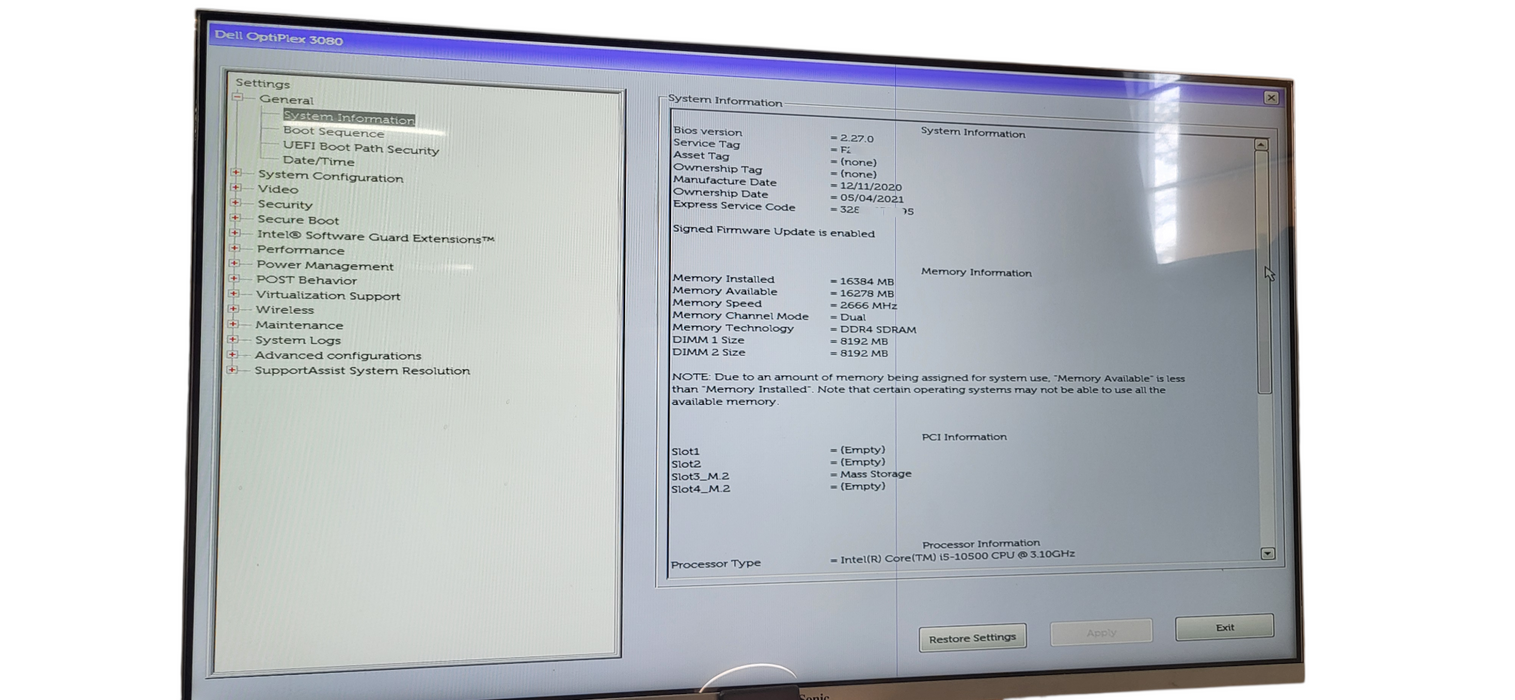Expand the System Logs node
Screen dimensions: 1515x700
pos(233,339)
